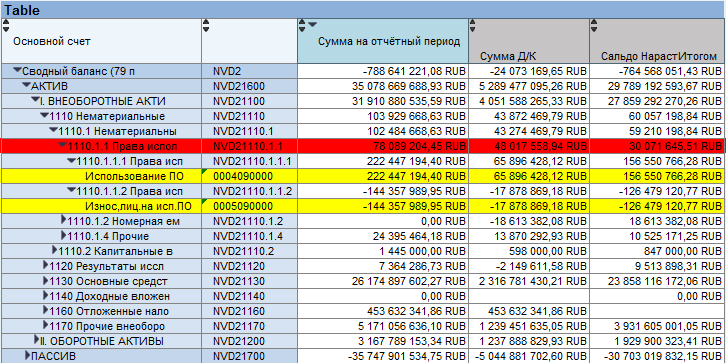Click sort icon in Сумма Д/К column

[x=473, y=25]
